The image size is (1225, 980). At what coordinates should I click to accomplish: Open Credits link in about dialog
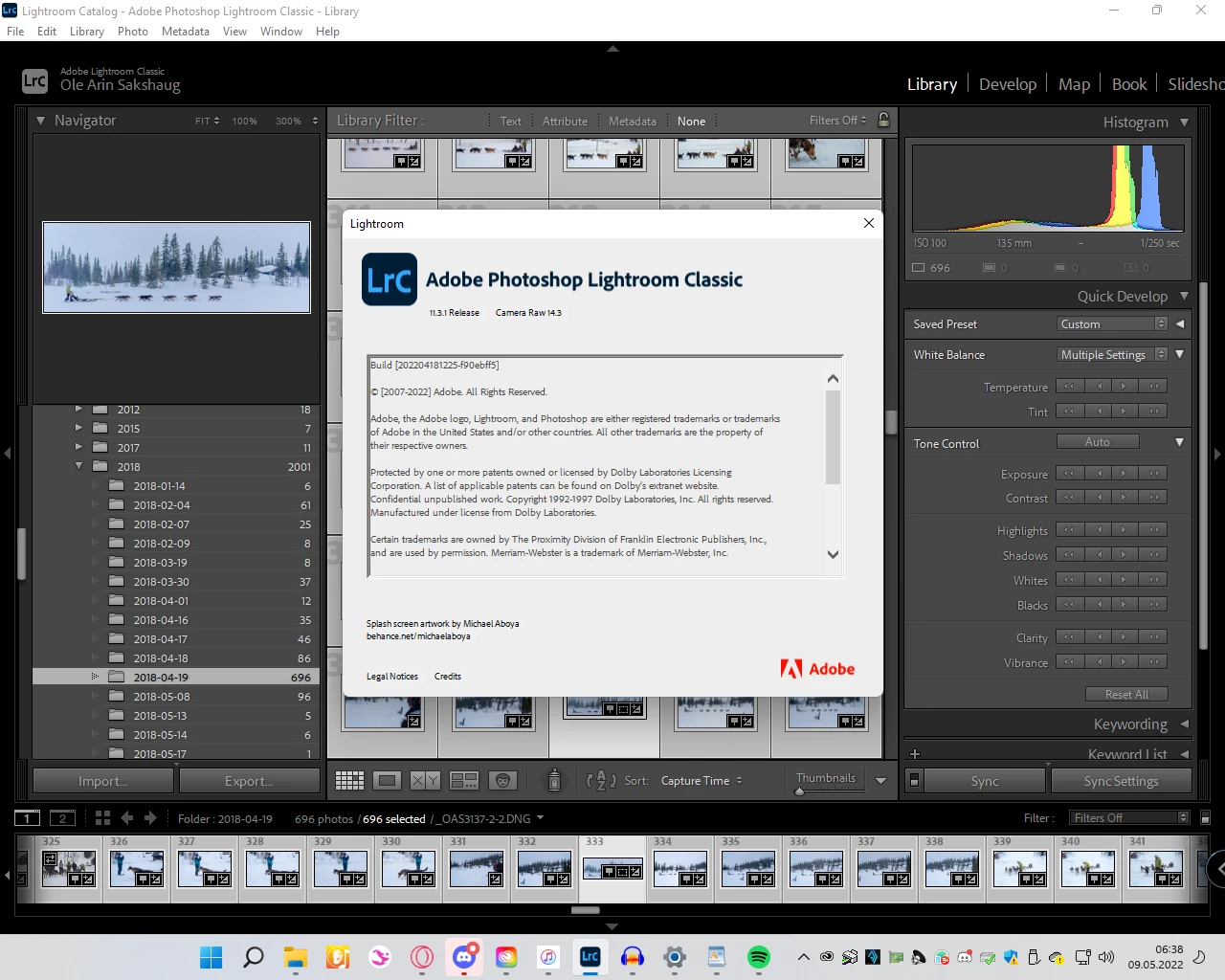[448, 676]
